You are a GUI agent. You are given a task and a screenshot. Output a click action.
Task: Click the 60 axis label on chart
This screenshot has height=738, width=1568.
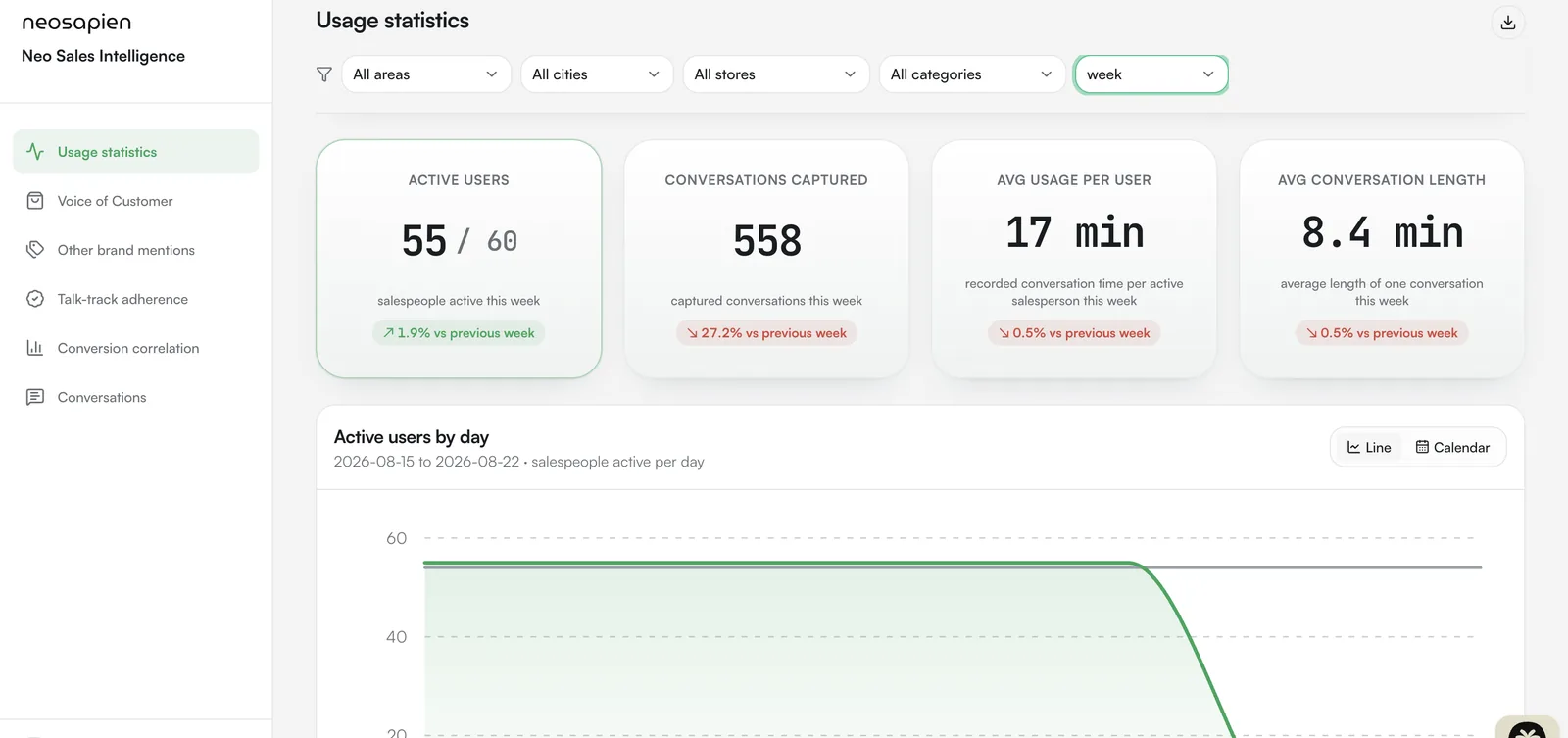pyautogui.click(x=396, y=538)
